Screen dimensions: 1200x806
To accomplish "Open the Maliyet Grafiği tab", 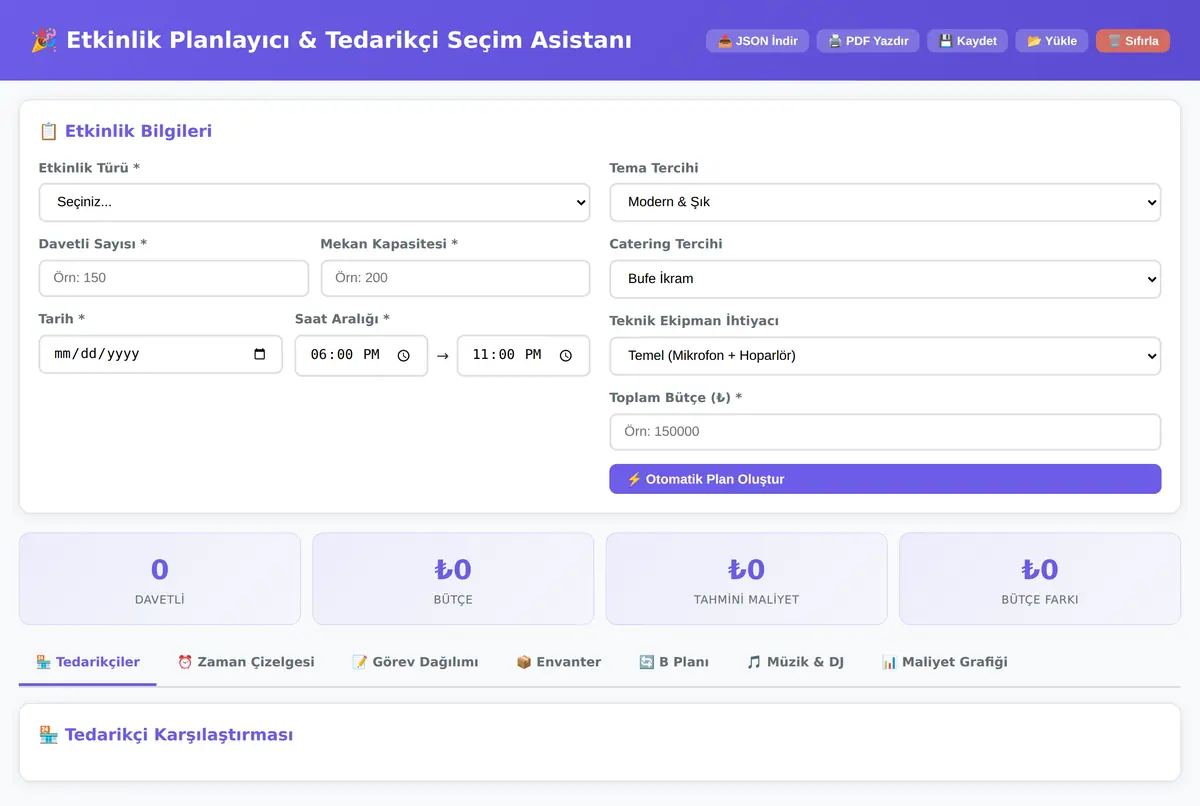I will pos(944,662).
